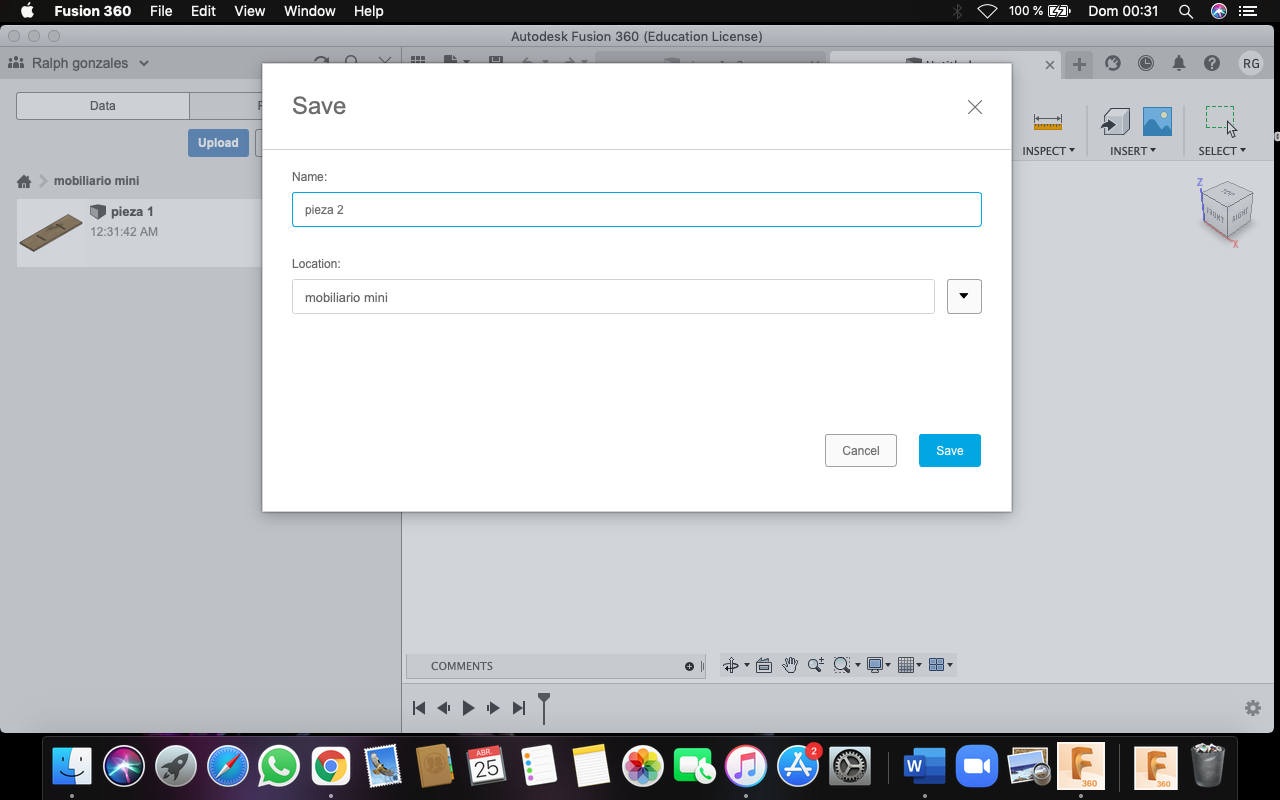Activate the Pan hand tool
The height and width of the screenshot is (800, 1280).
pyautogui.click(x=790, y=665)
